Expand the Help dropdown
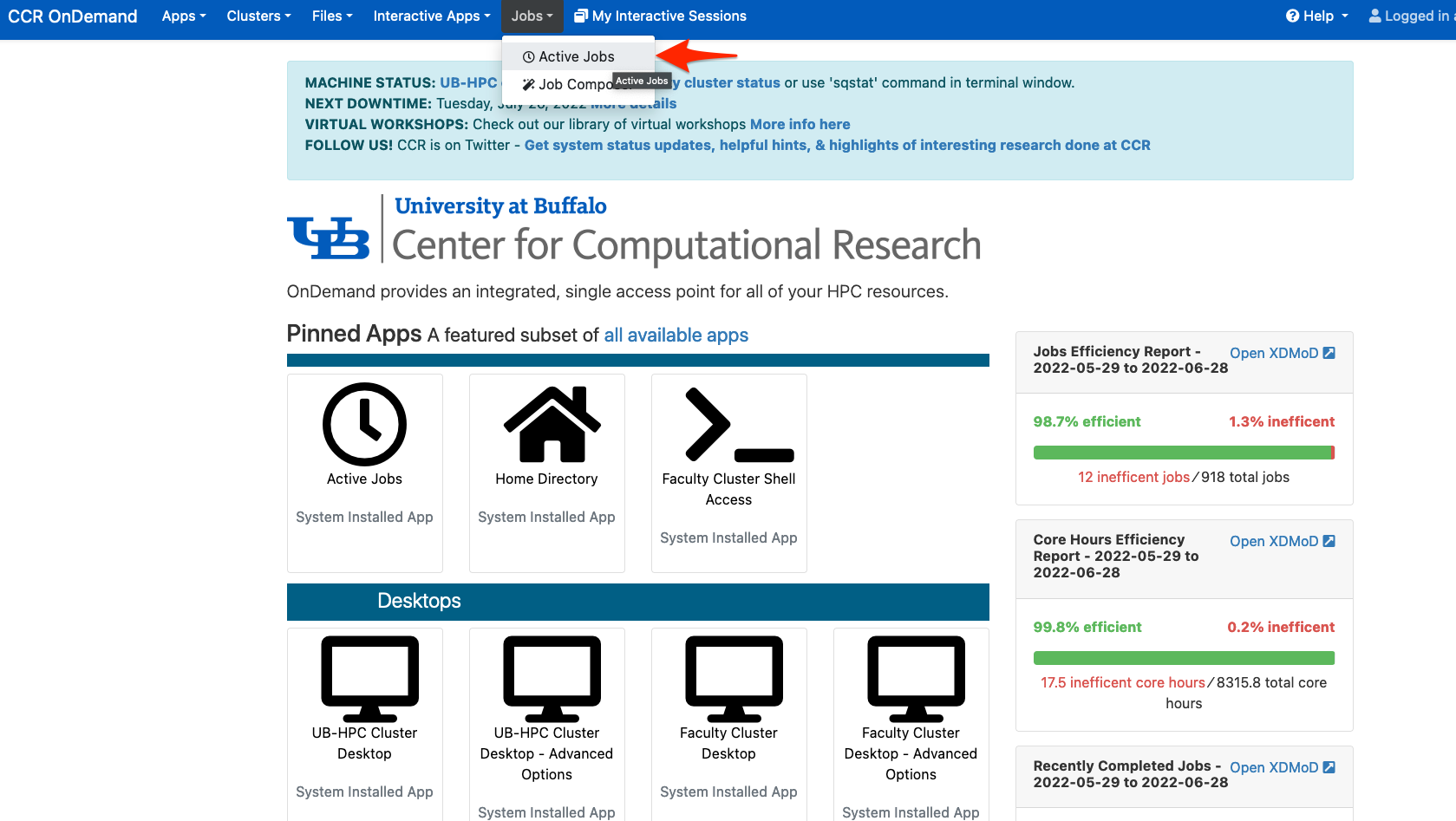 (x=1317, y=16)
